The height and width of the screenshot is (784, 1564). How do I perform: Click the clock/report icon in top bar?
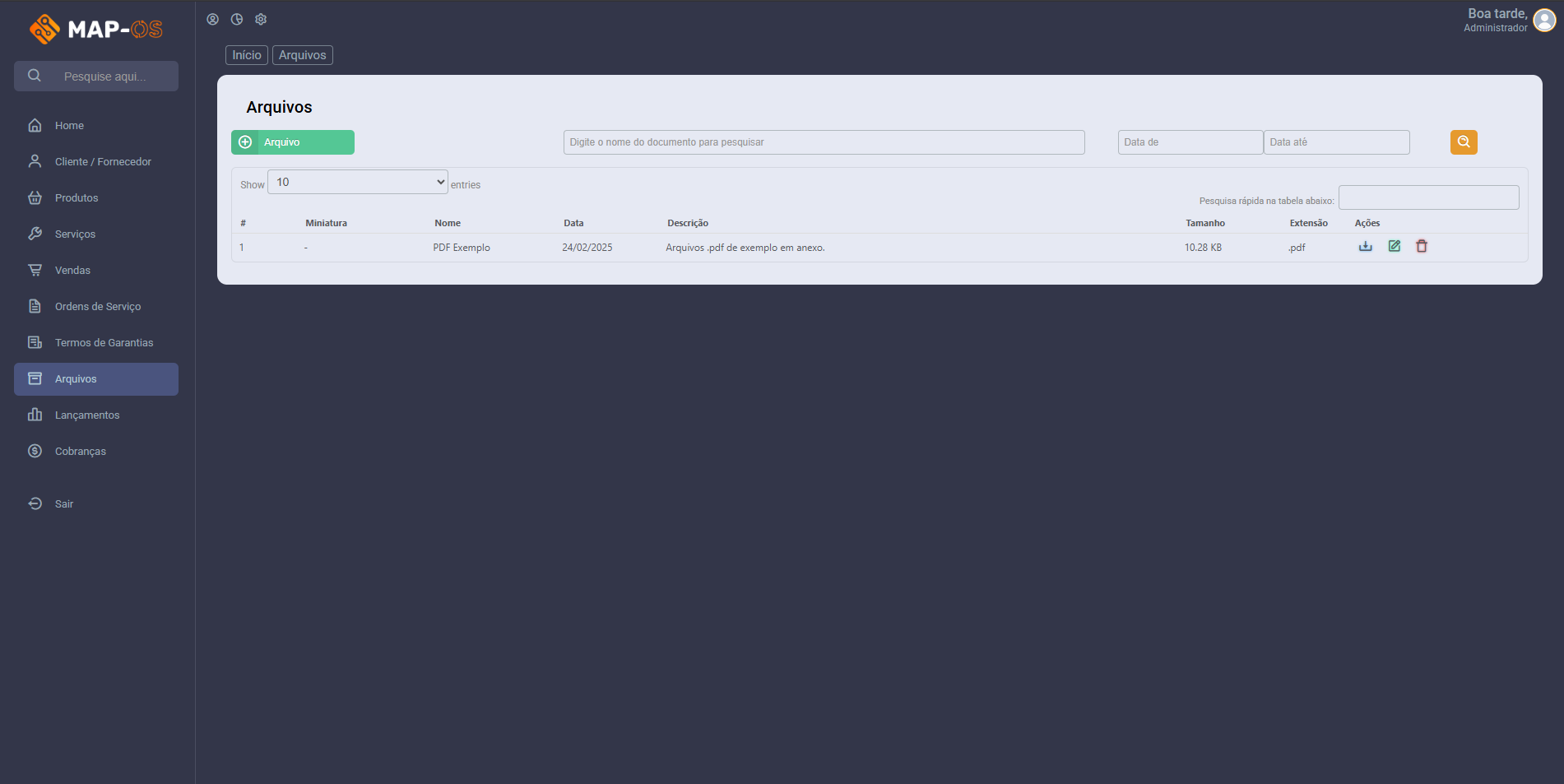pos(237,19)
